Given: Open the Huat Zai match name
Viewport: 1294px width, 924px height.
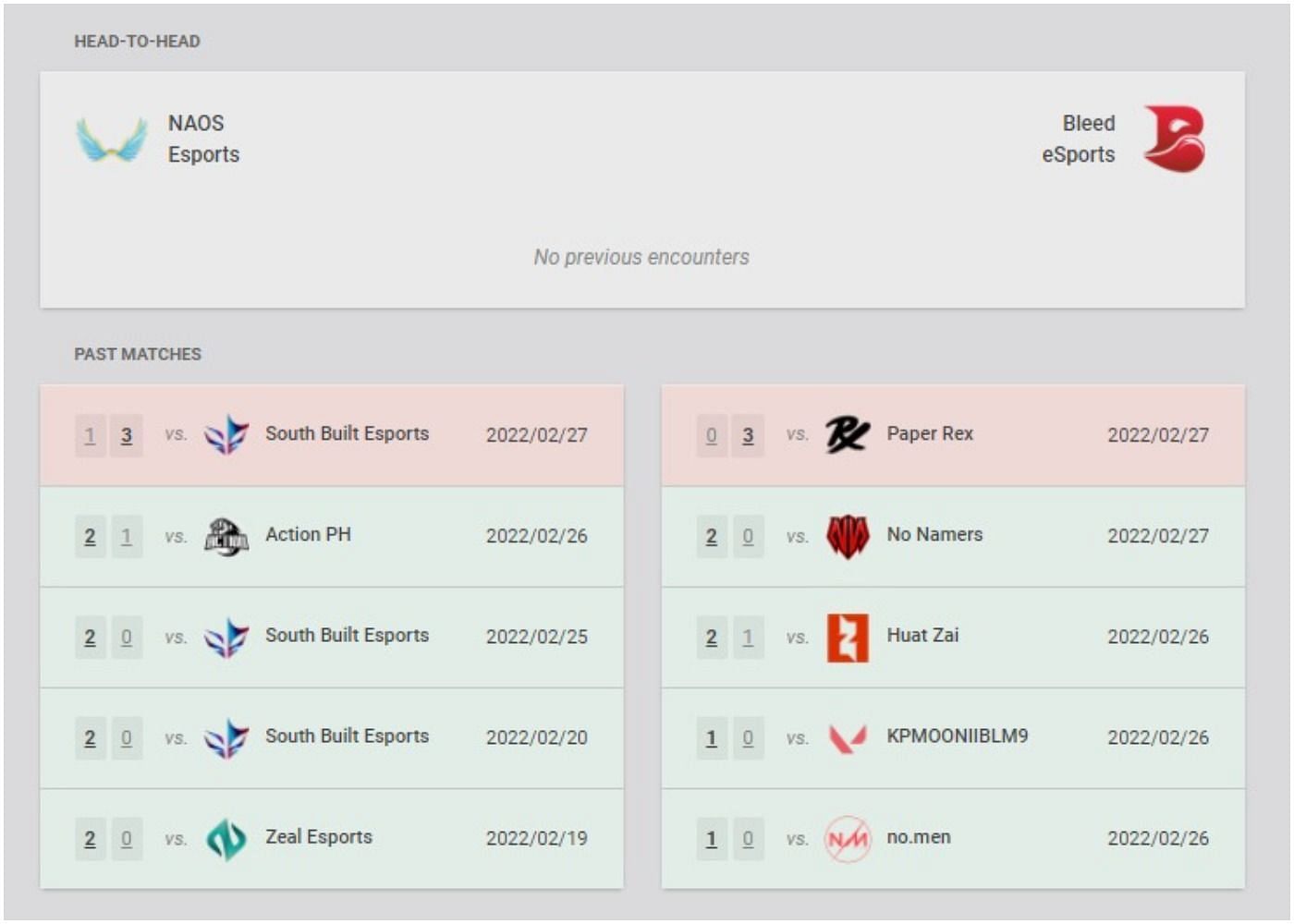Looking at the screenshot, I should click(922, 635).
